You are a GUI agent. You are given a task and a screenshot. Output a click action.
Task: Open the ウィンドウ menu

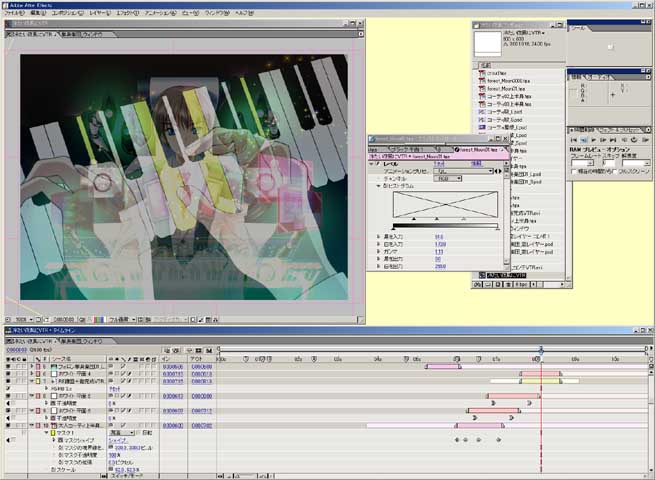point(217,13)
